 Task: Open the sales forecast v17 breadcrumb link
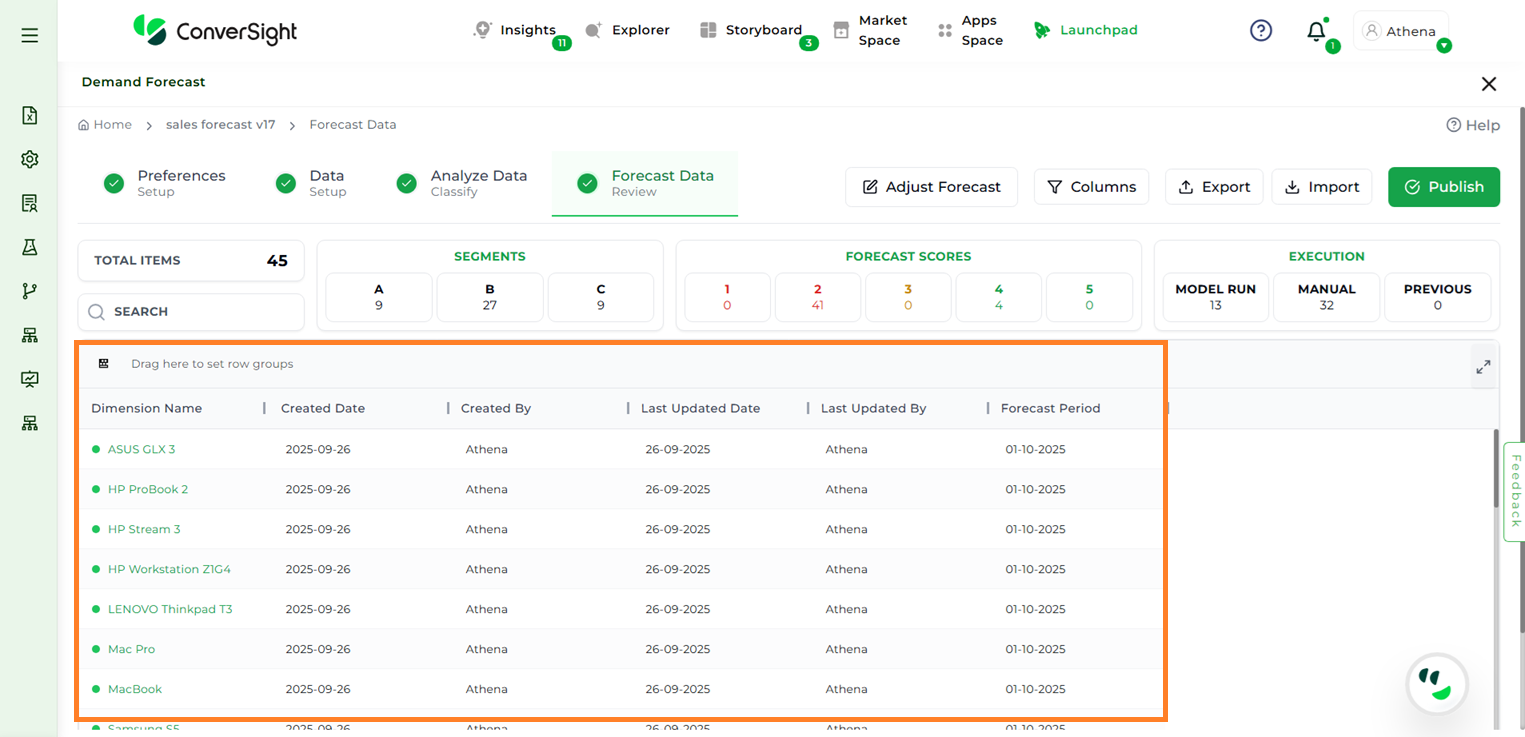[x=220, y=124]
